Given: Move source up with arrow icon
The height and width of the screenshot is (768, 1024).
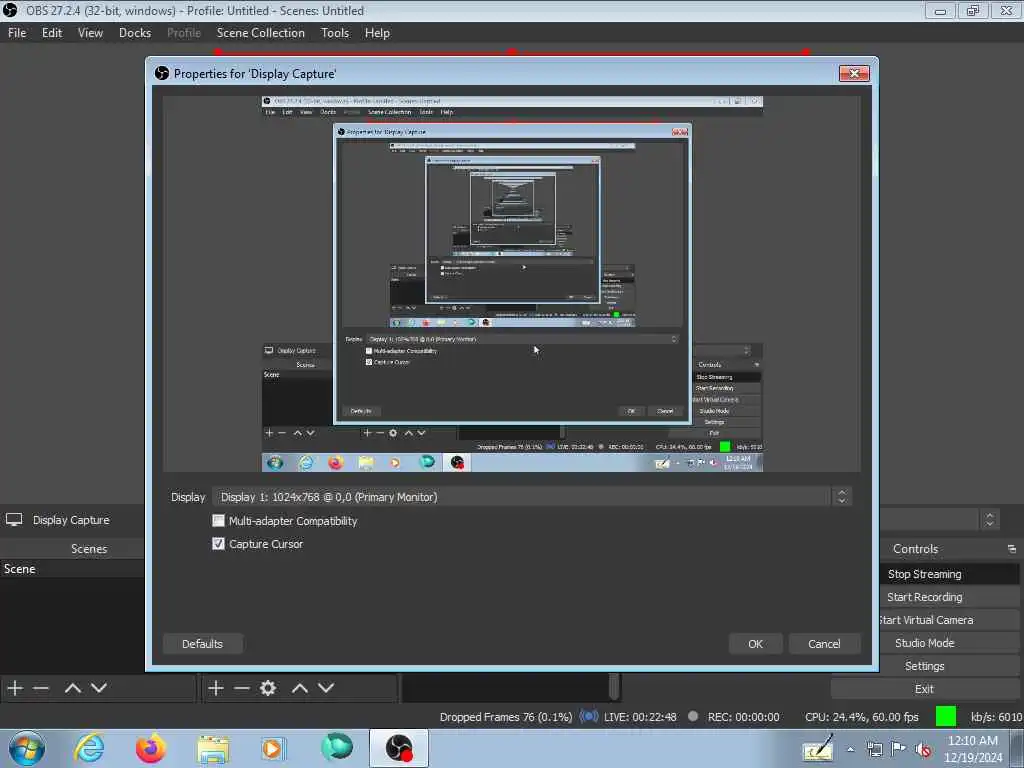Looking at the screenshot, I should (x=300, y=688).
